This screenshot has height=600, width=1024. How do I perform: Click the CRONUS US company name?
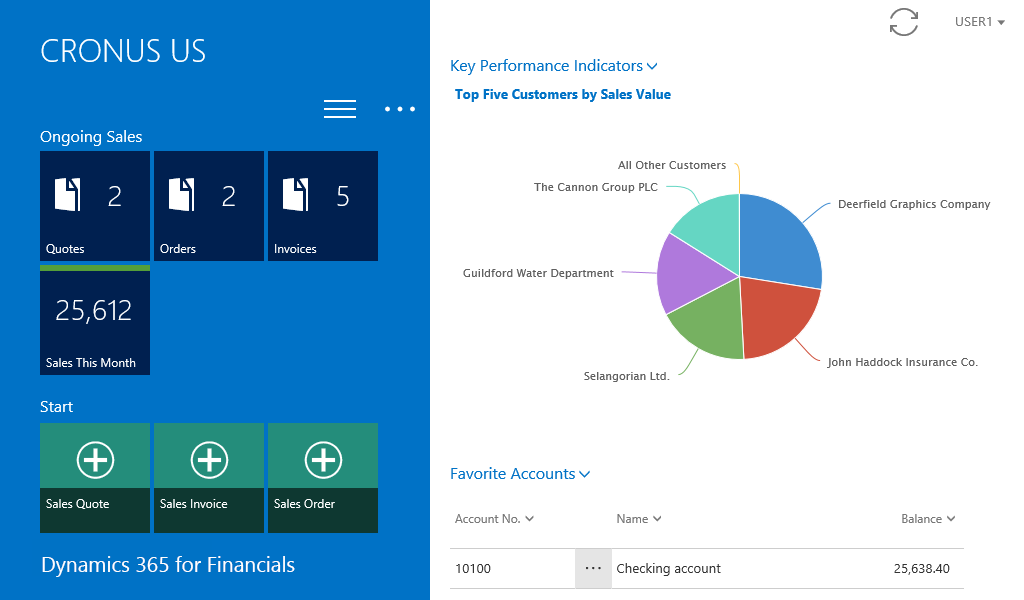(123, 51)
